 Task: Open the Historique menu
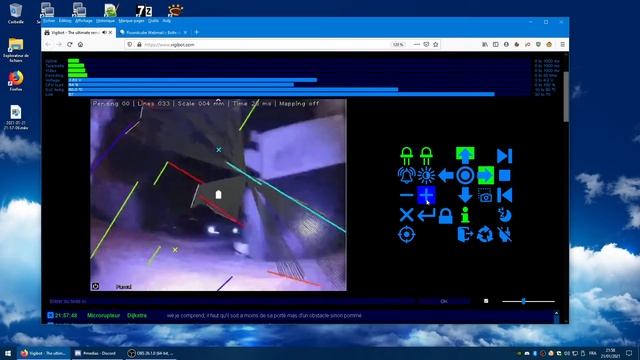click(105, 20)
